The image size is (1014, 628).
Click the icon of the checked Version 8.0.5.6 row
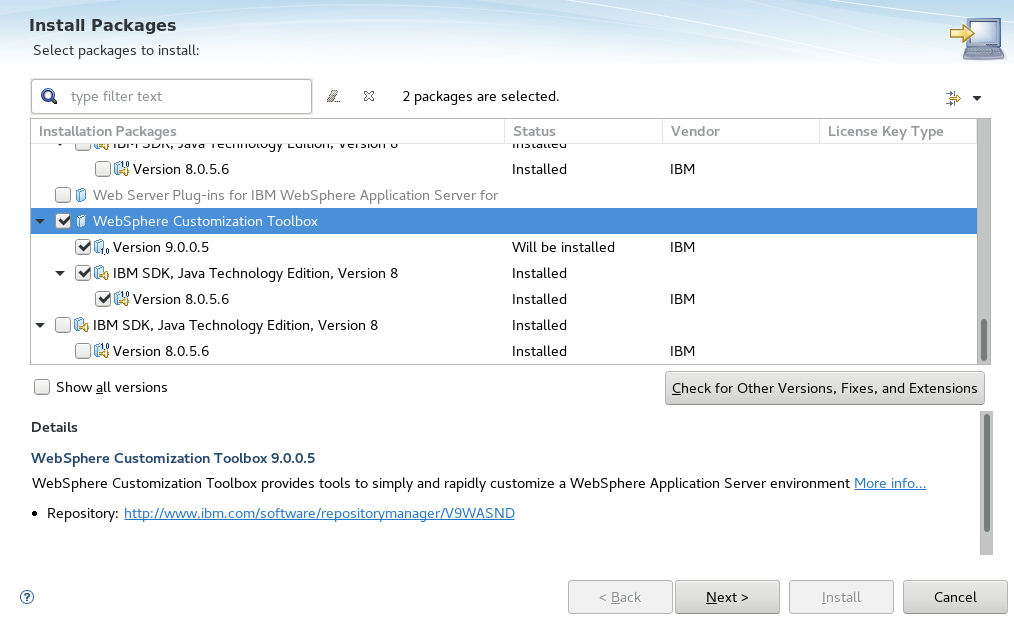122,299
